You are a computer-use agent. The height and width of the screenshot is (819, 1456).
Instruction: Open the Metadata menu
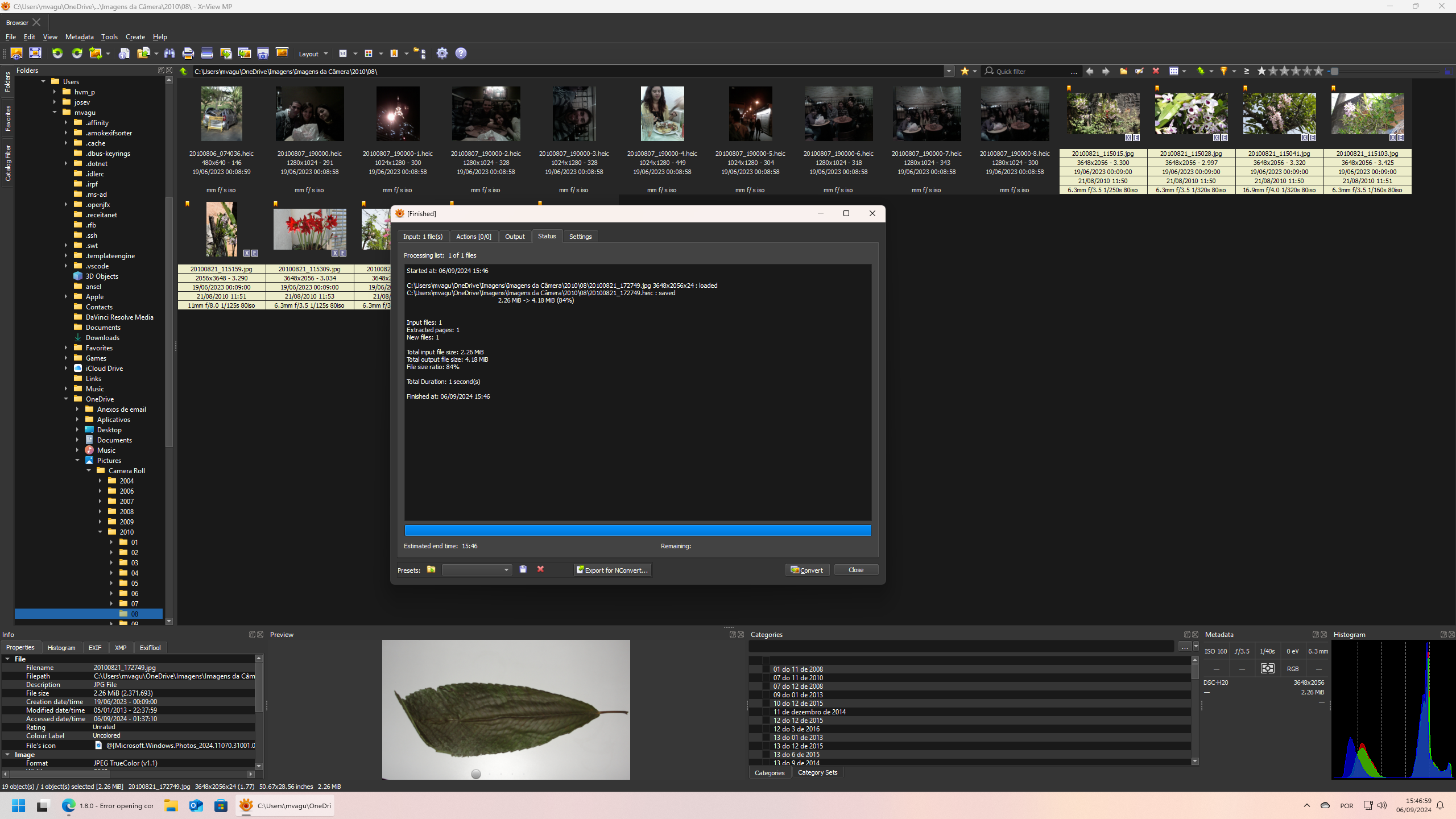[x=79, y=37]
